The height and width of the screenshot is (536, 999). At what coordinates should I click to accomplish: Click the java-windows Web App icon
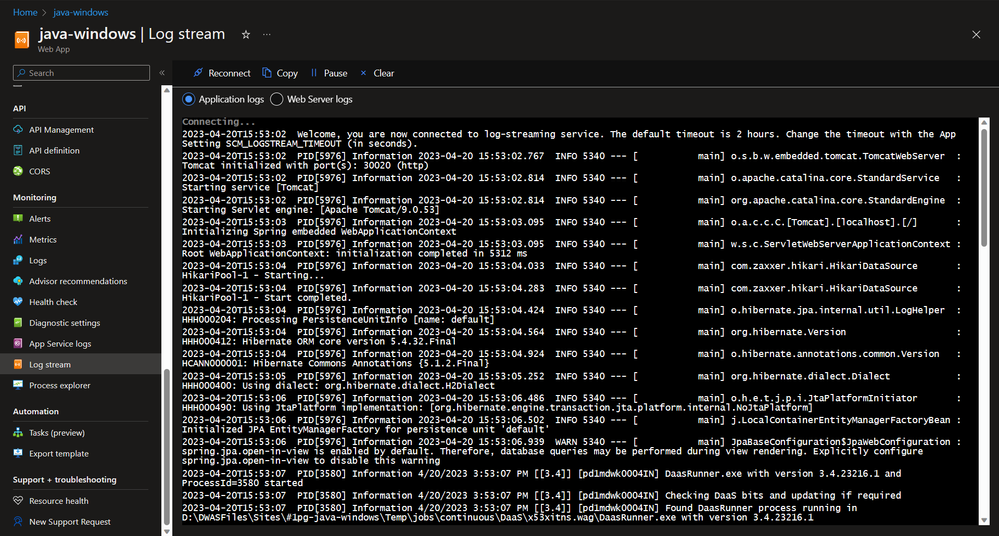[22, 40]
